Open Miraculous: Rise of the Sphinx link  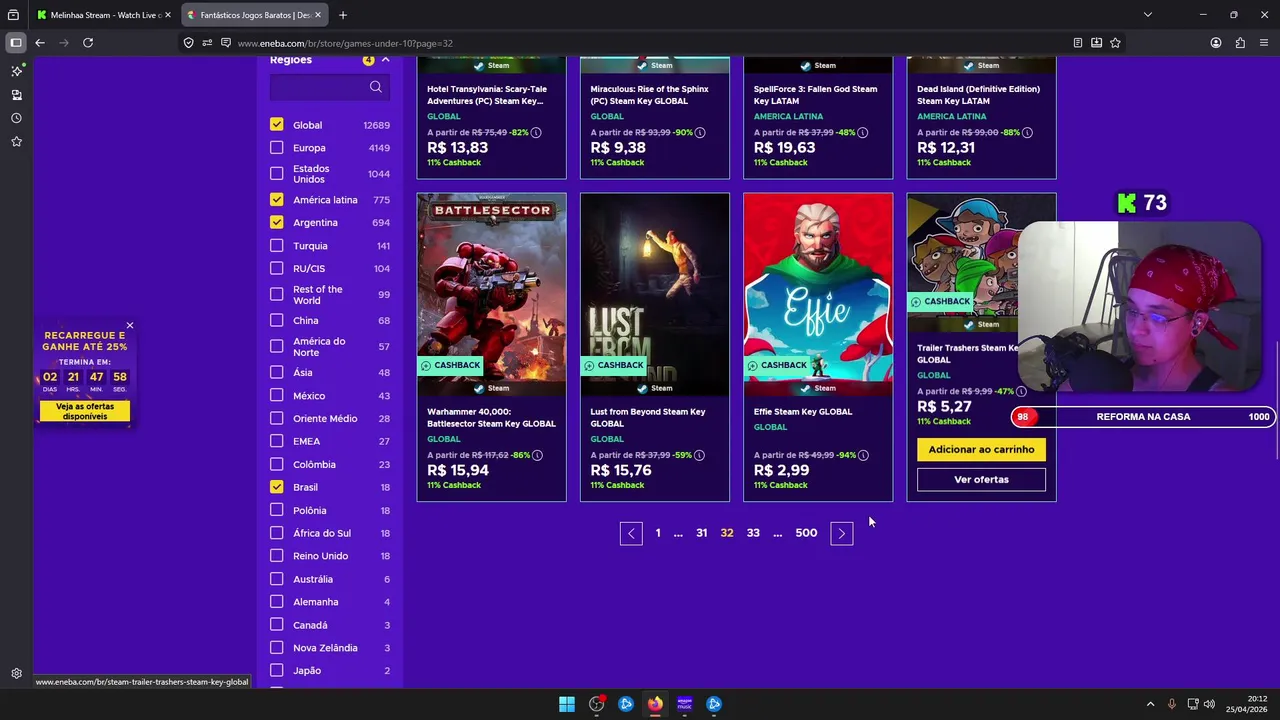click(650, 95)
